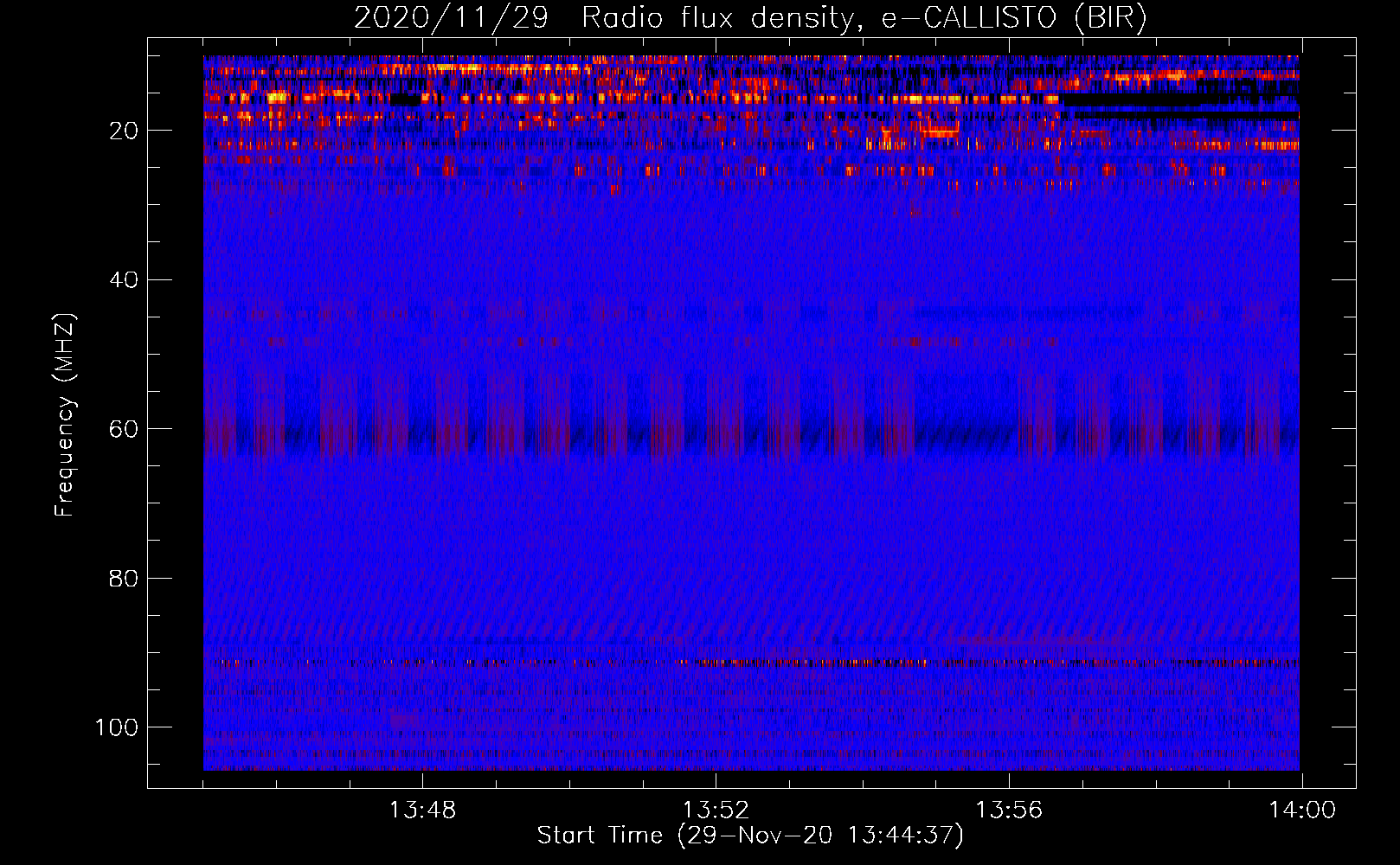
Task: Click the 'Frequency (MHZ)' axis label
Action: coord(65,415)
